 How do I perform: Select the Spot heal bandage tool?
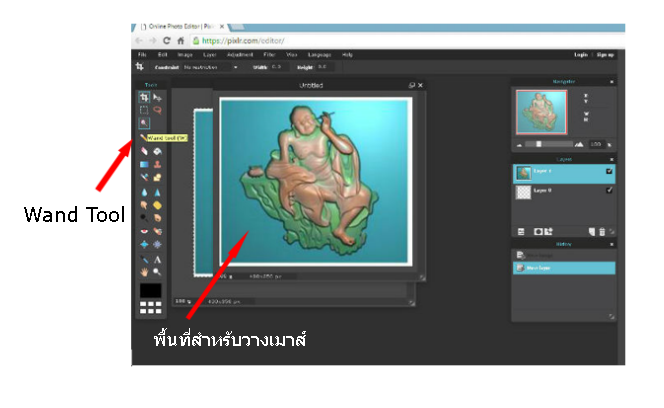[x=158, y=231]
